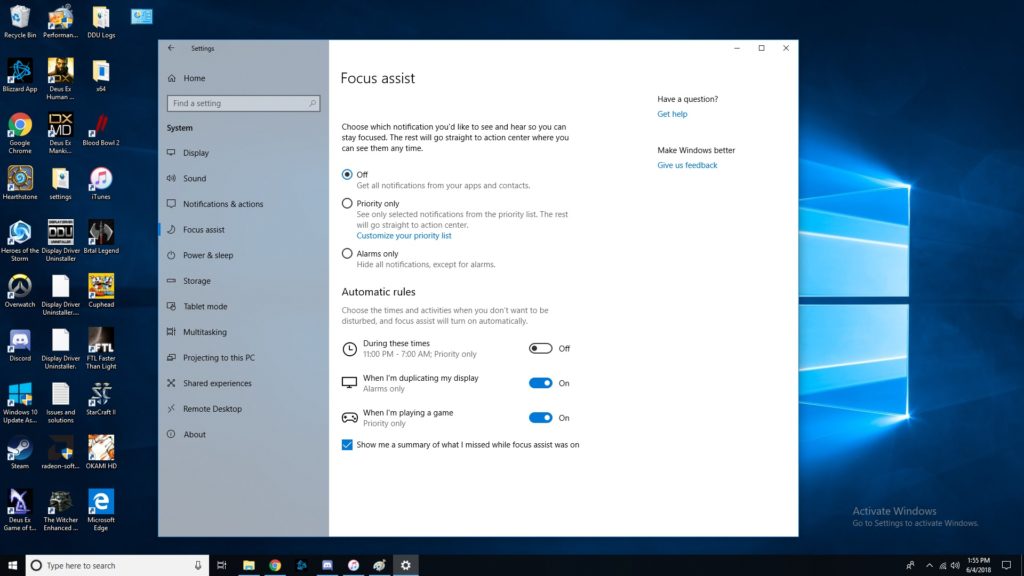Click the Find a setting search box
Screen dimensions: 1024x576
coord(243,103)
